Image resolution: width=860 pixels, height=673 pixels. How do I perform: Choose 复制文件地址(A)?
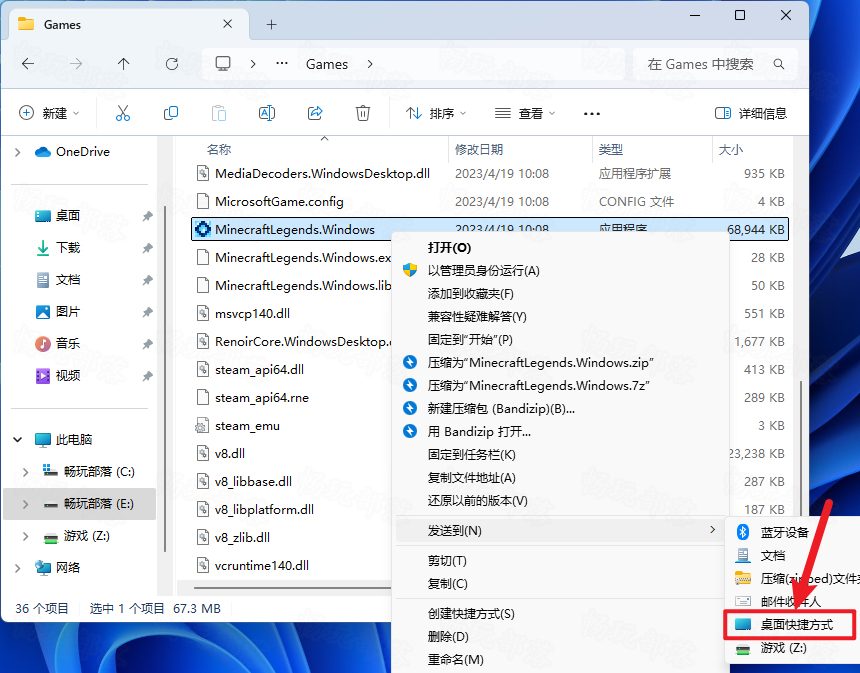[x=562, y=478]
